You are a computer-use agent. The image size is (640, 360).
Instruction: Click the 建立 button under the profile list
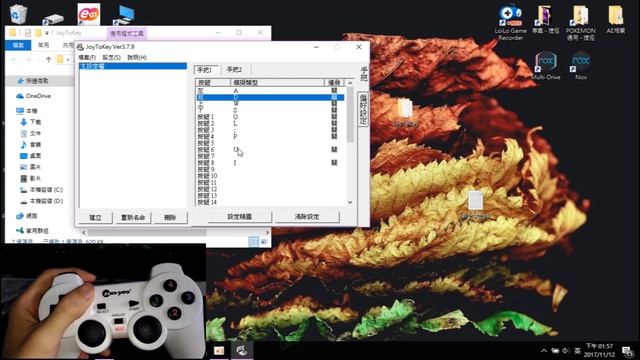point(96,218)
